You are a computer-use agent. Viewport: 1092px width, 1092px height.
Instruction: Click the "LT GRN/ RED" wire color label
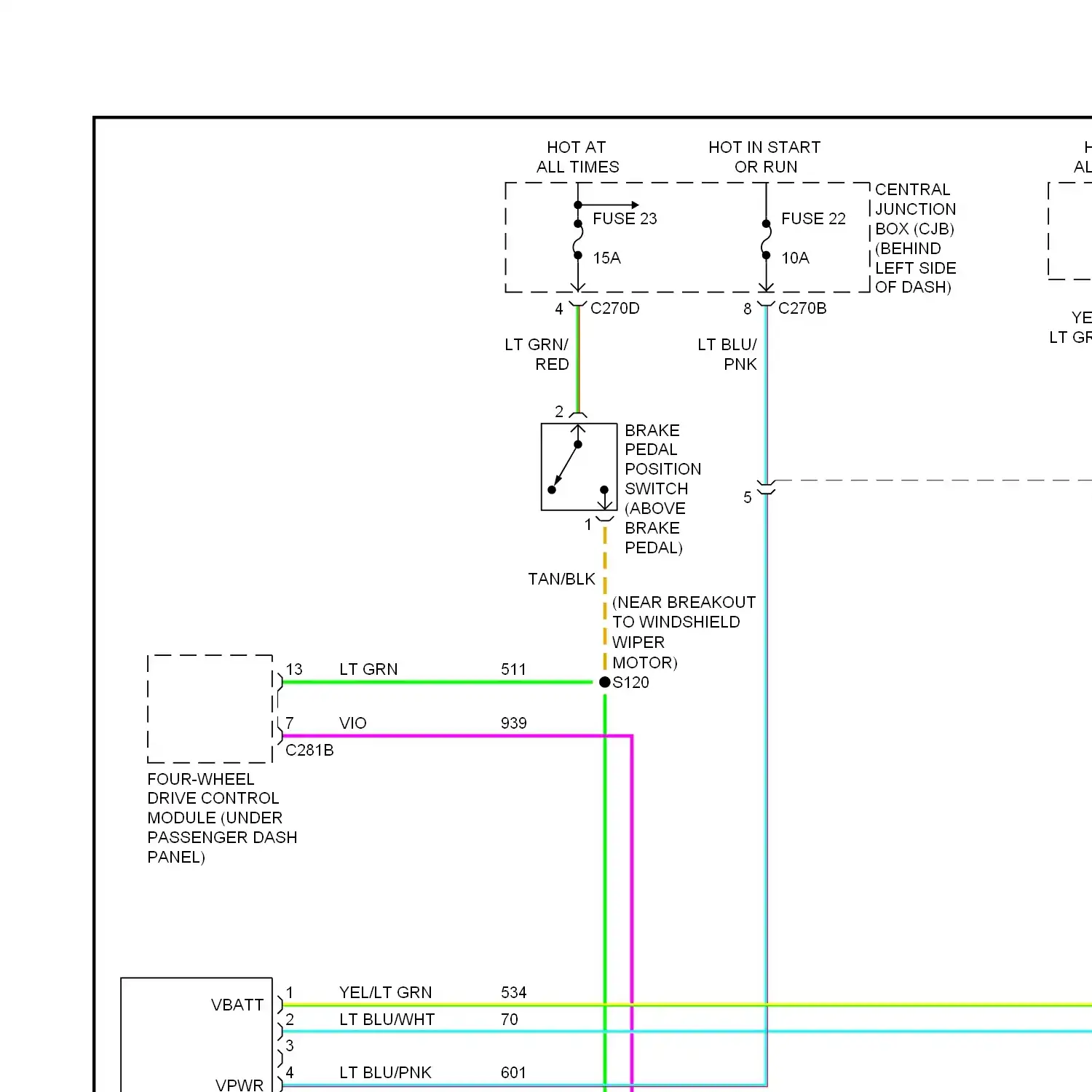[537, 354]
